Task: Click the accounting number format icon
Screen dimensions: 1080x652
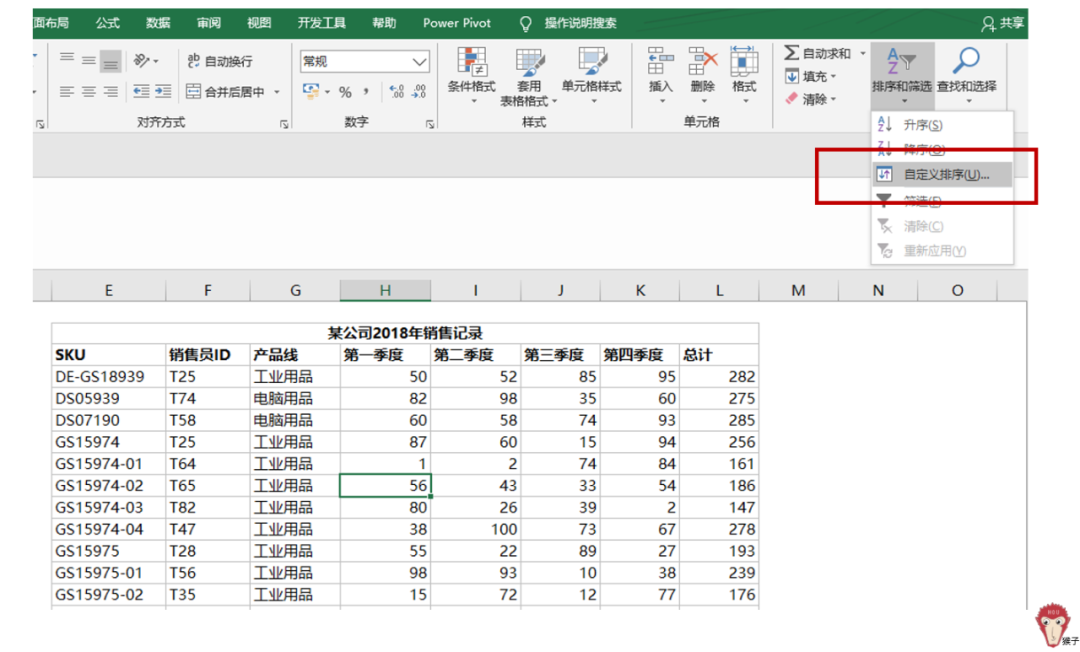Action: (311, 91)
